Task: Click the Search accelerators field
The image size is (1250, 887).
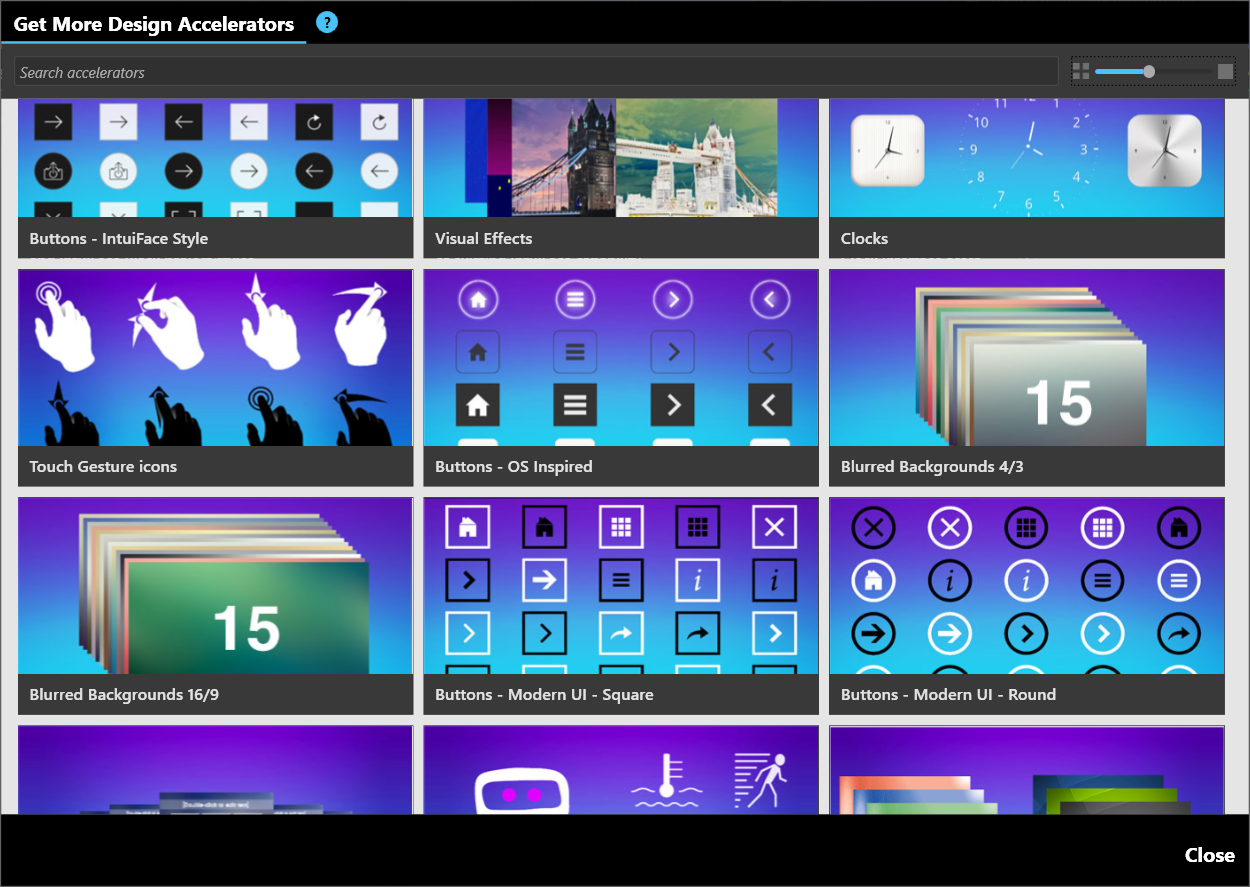Action: click(536, 72)
